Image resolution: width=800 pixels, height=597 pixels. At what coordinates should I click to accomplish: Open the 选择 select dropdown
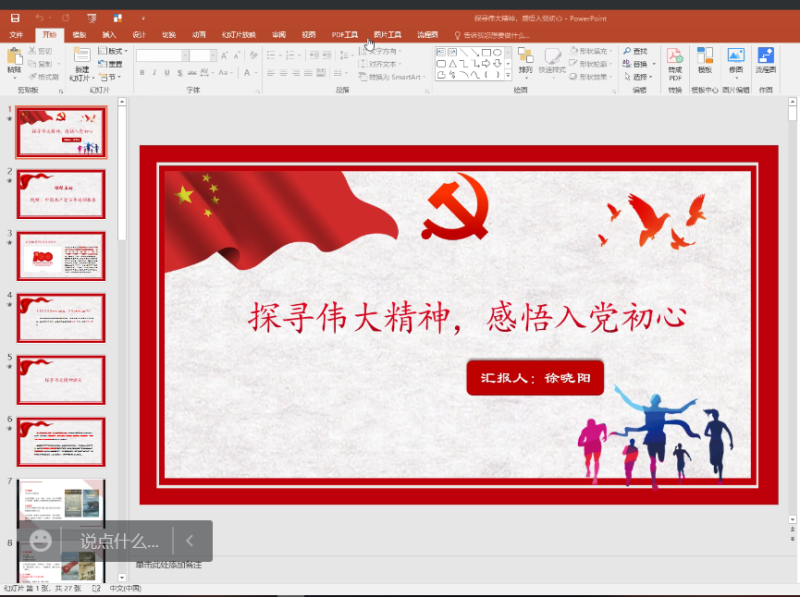[639, 77]
